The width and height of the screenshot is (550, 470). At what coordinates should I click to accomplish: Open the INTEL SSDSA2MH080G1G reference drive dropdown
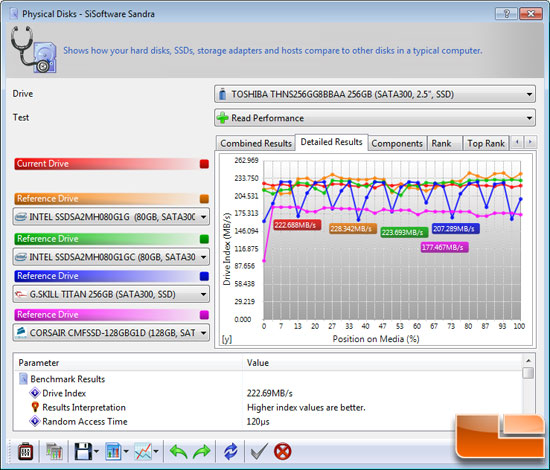[111, 217]
